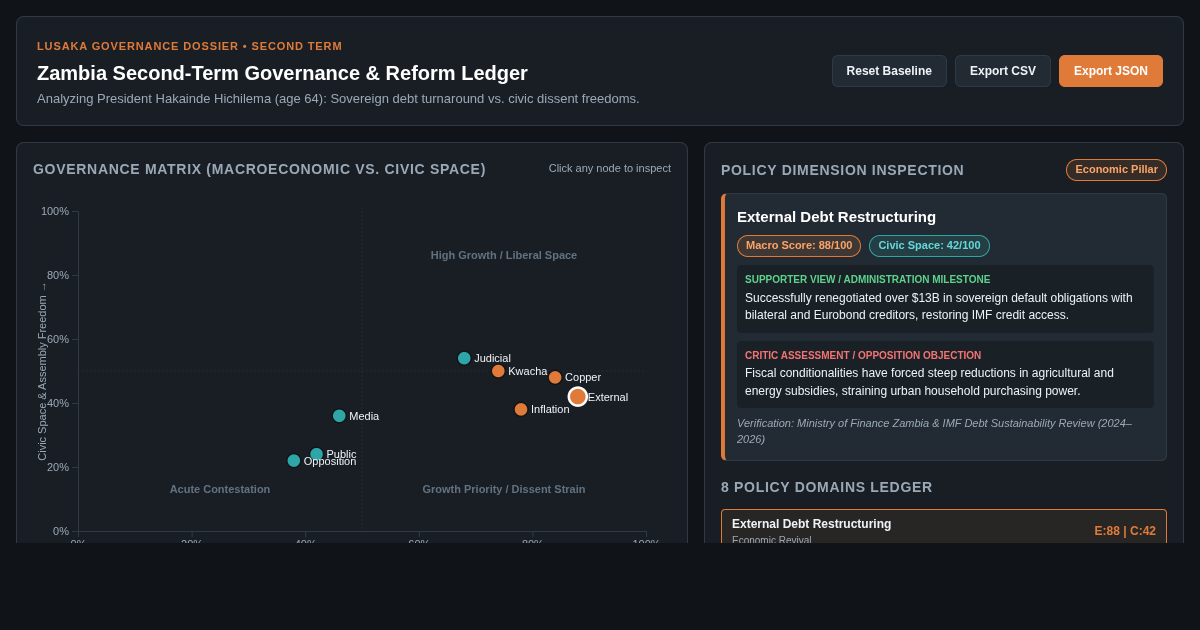This screenshot has height=630, width=1200.
Task: Click the Zambia Second-Term Governance title
Action: pos(283,73)
